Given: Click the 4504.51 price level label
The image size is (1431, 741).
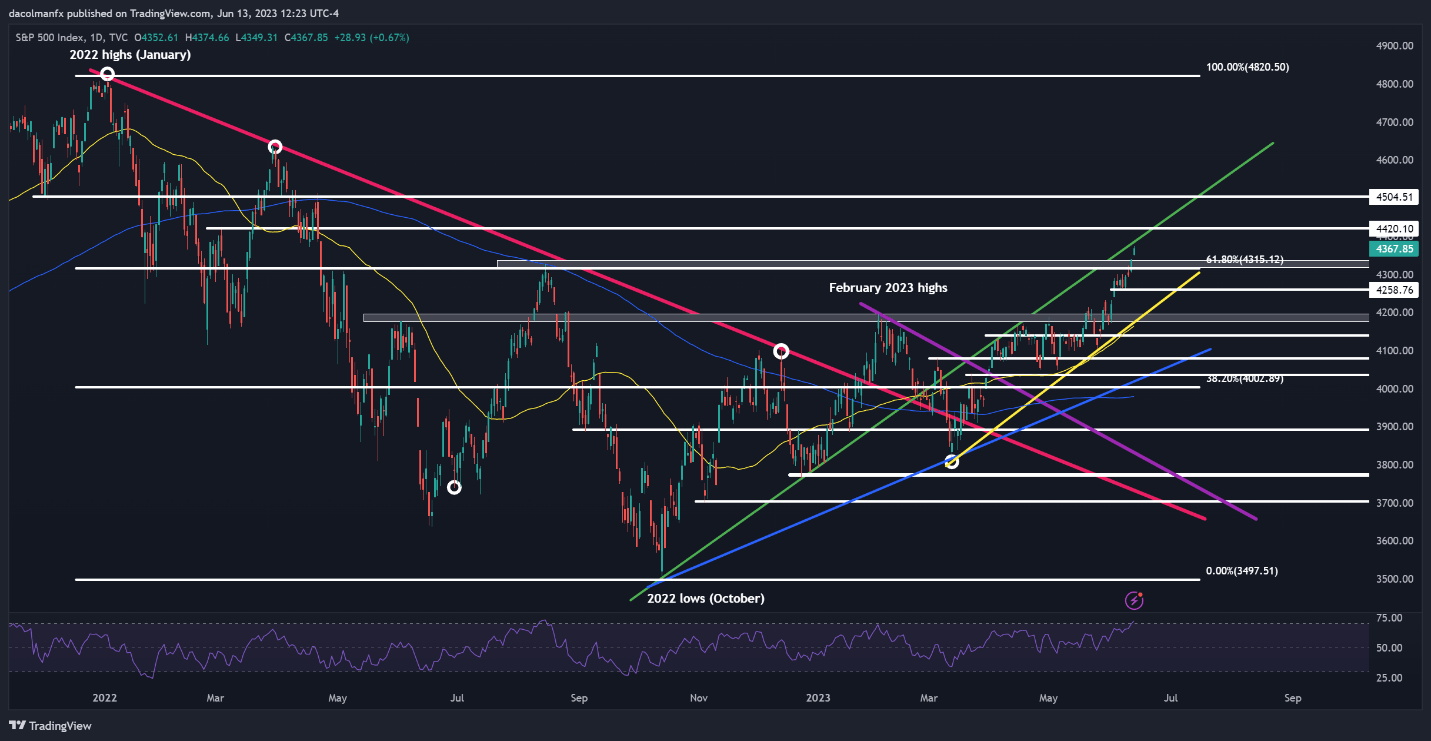Looking at the screenshot, I should point(1395,197).
